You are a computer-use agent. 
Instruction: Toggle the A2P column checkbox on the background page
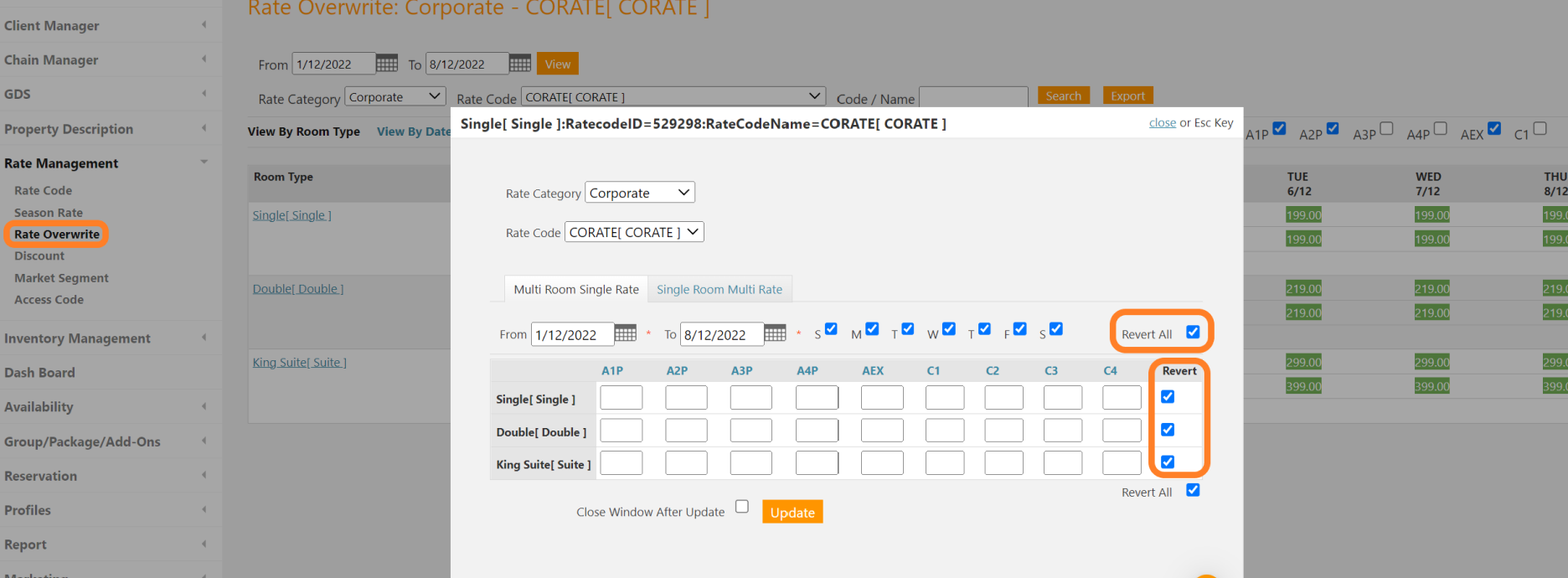1333,128
